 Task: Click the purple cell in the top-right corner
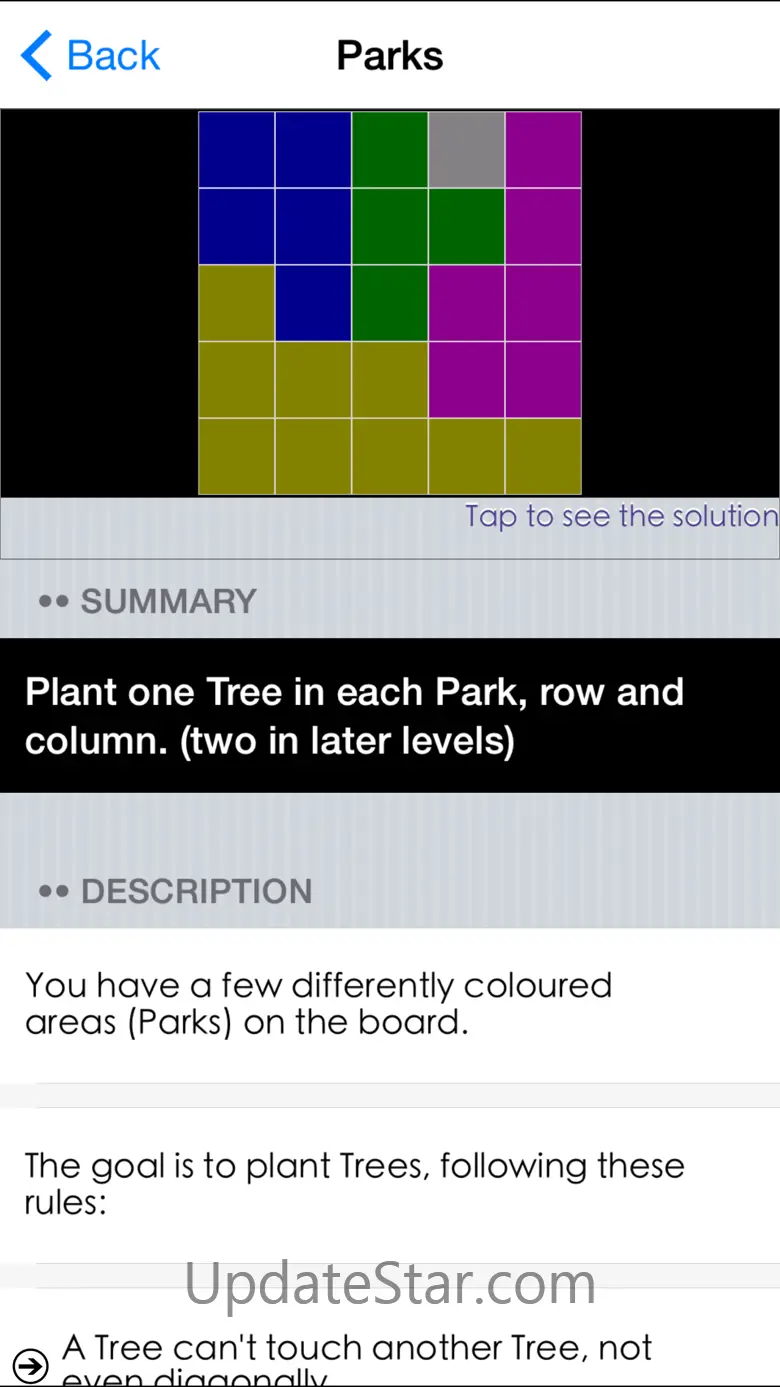(543, 150)
